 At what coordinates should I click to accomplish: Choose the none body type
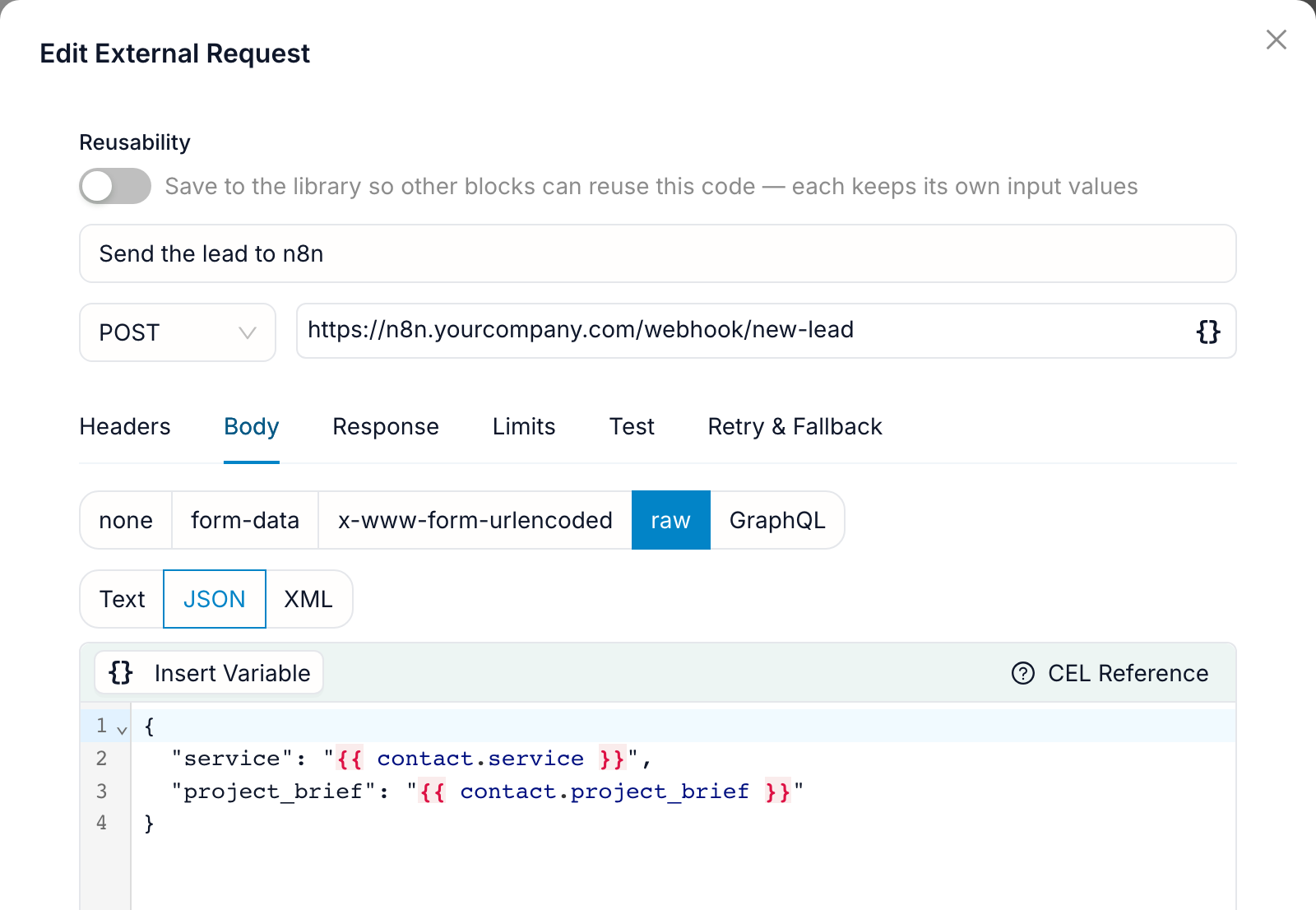pyautogui.click(x=126, y=520)
